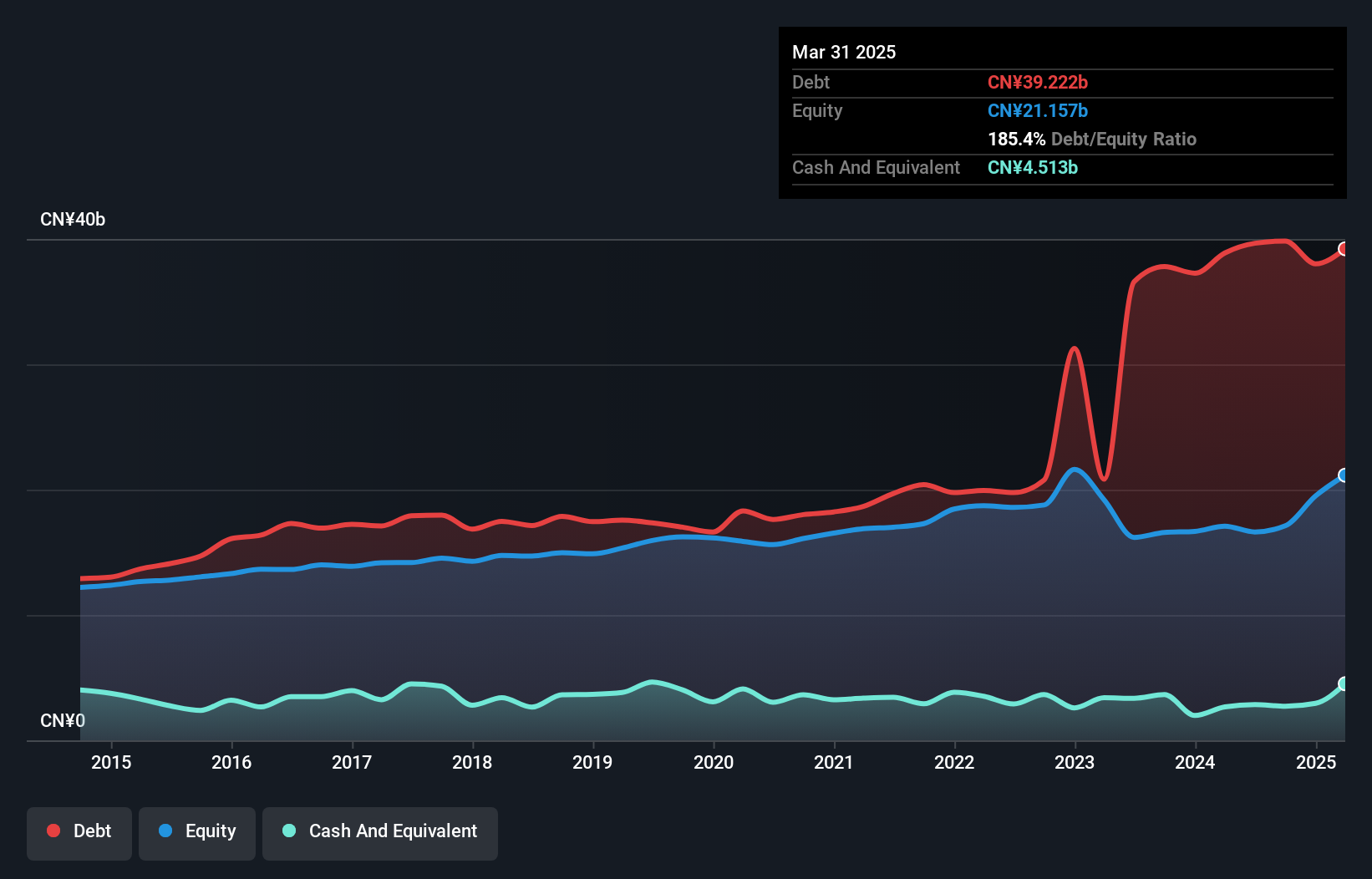Select the blue Equity endpoint marker on chart
The width and height of the screenshot is (1372, 879).
[x=1344, y=475]
